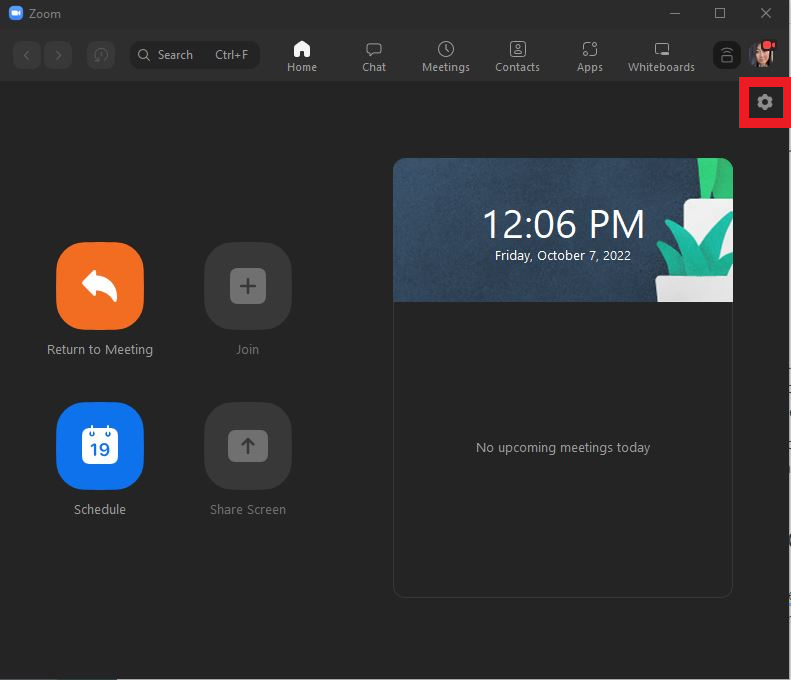Screen dimensions: 791x680
Task: Open the Chat tab
Action: tap(374, 56)
